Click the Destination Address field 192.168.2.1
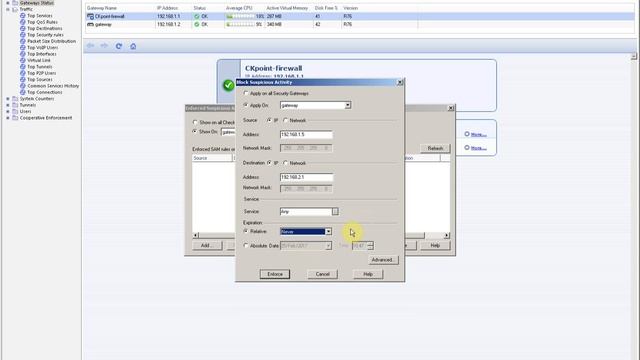 [x=306, y=177]
